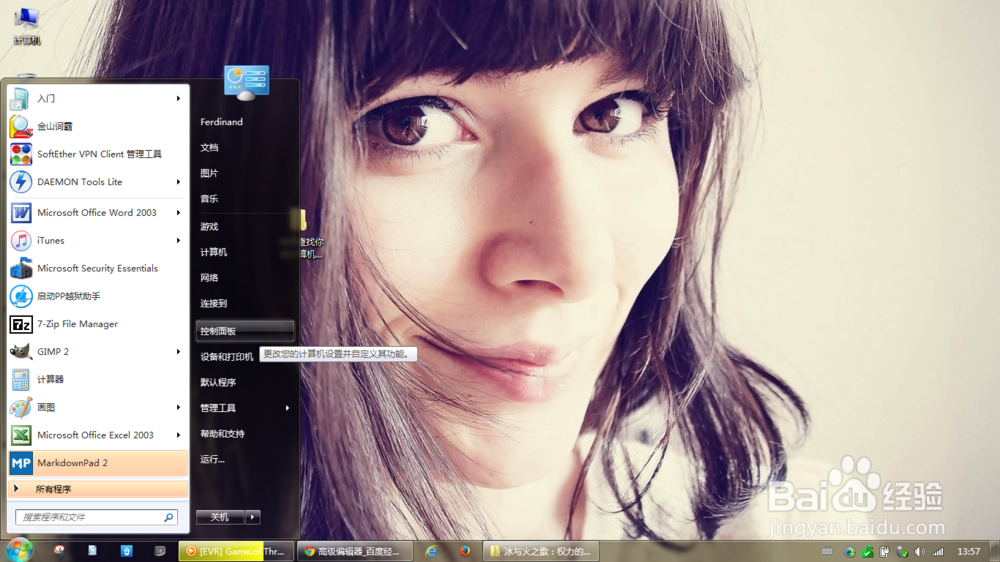Click the 13:57 taskbar clock
Viewport: 1000px width, 562px height.
tap(968, 551)
